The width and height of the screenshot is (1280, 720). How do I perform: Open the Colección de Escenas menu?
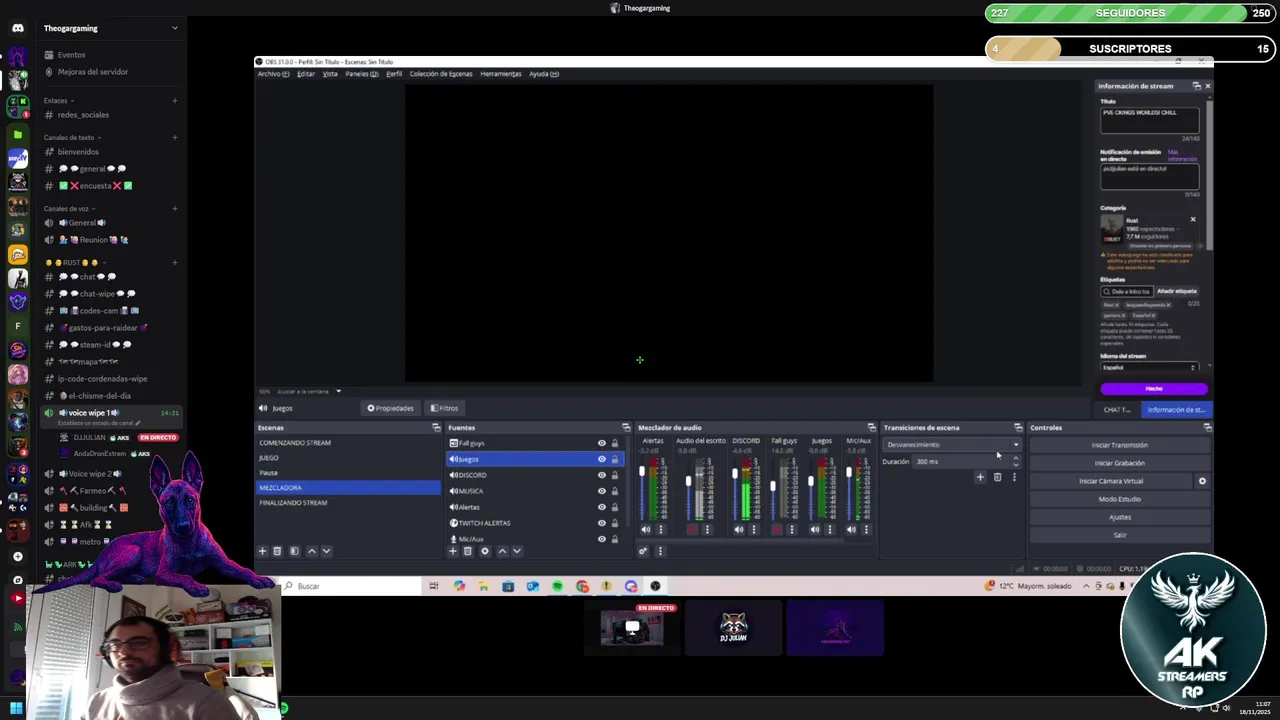click(441, 74)
